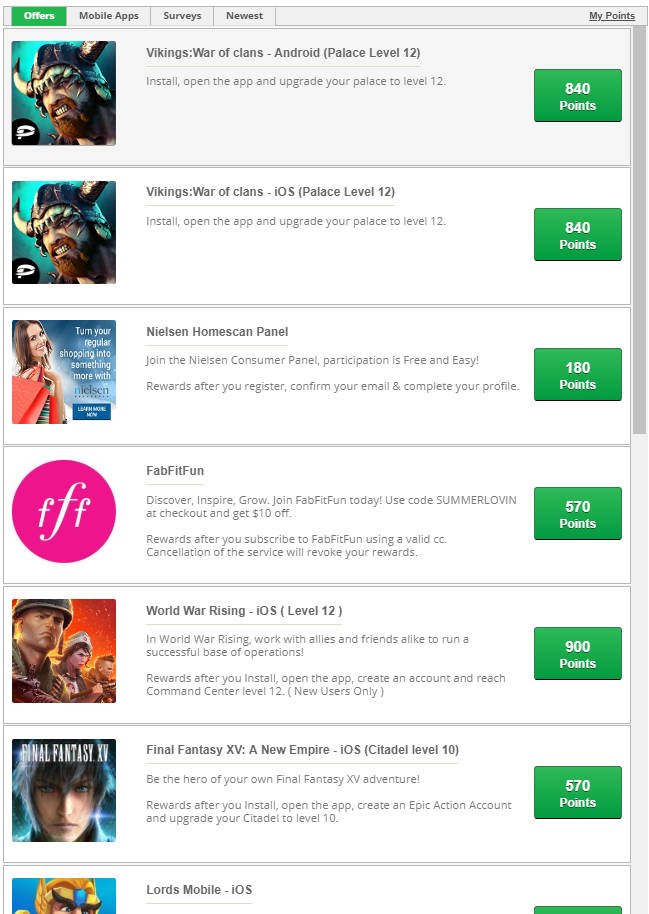
Task: Open the Lords Mobile game icon
Action: [x=64, y=896]
